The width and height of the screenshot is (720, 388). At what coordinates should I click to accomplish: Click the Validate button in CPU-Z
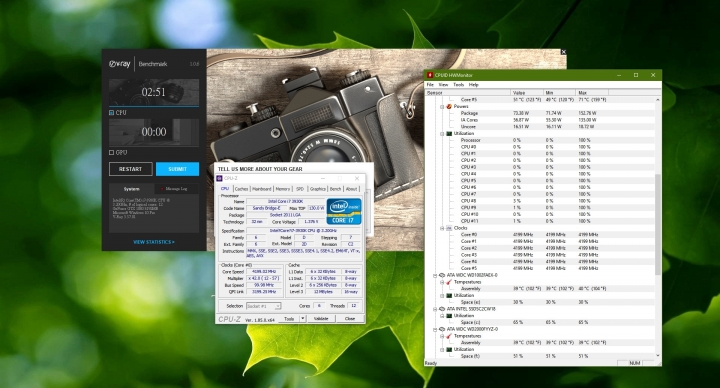[321, 319]
